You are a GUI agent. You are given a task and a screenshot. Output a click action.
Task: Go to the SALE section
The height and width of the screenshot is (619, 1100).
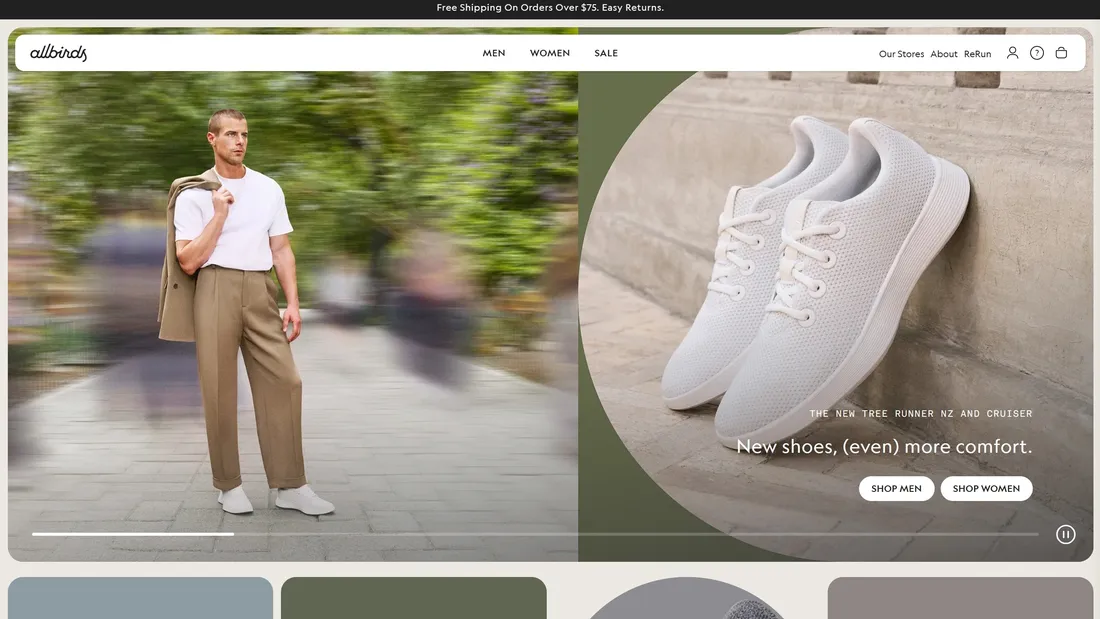click(606, 53)
